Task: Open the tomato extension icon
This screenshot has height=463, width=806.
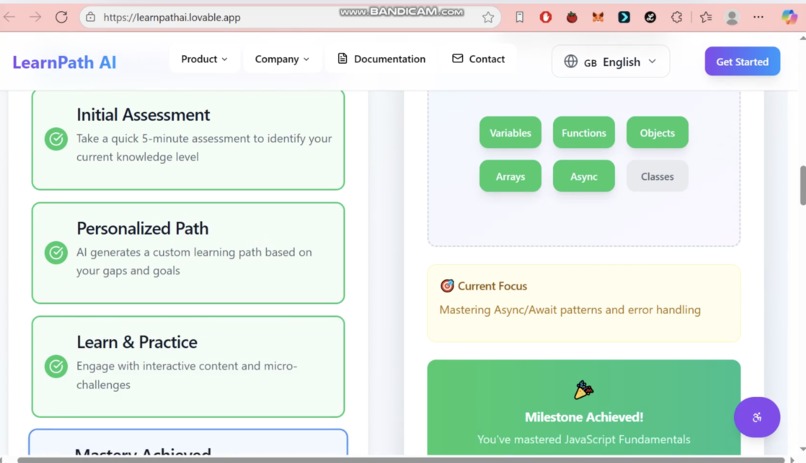Action: pyautogui.click(x=572, y=17)
